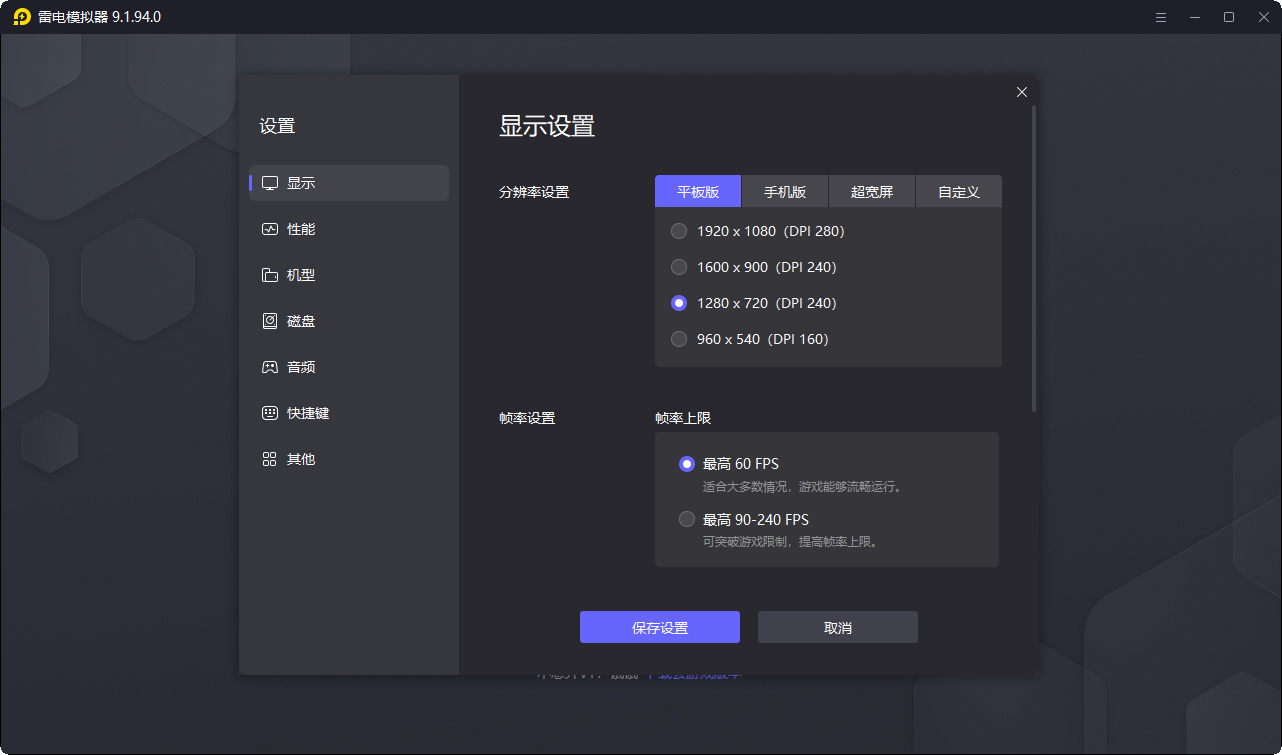Open the hamburger menu in the title bar

[x=1160, y=17]
